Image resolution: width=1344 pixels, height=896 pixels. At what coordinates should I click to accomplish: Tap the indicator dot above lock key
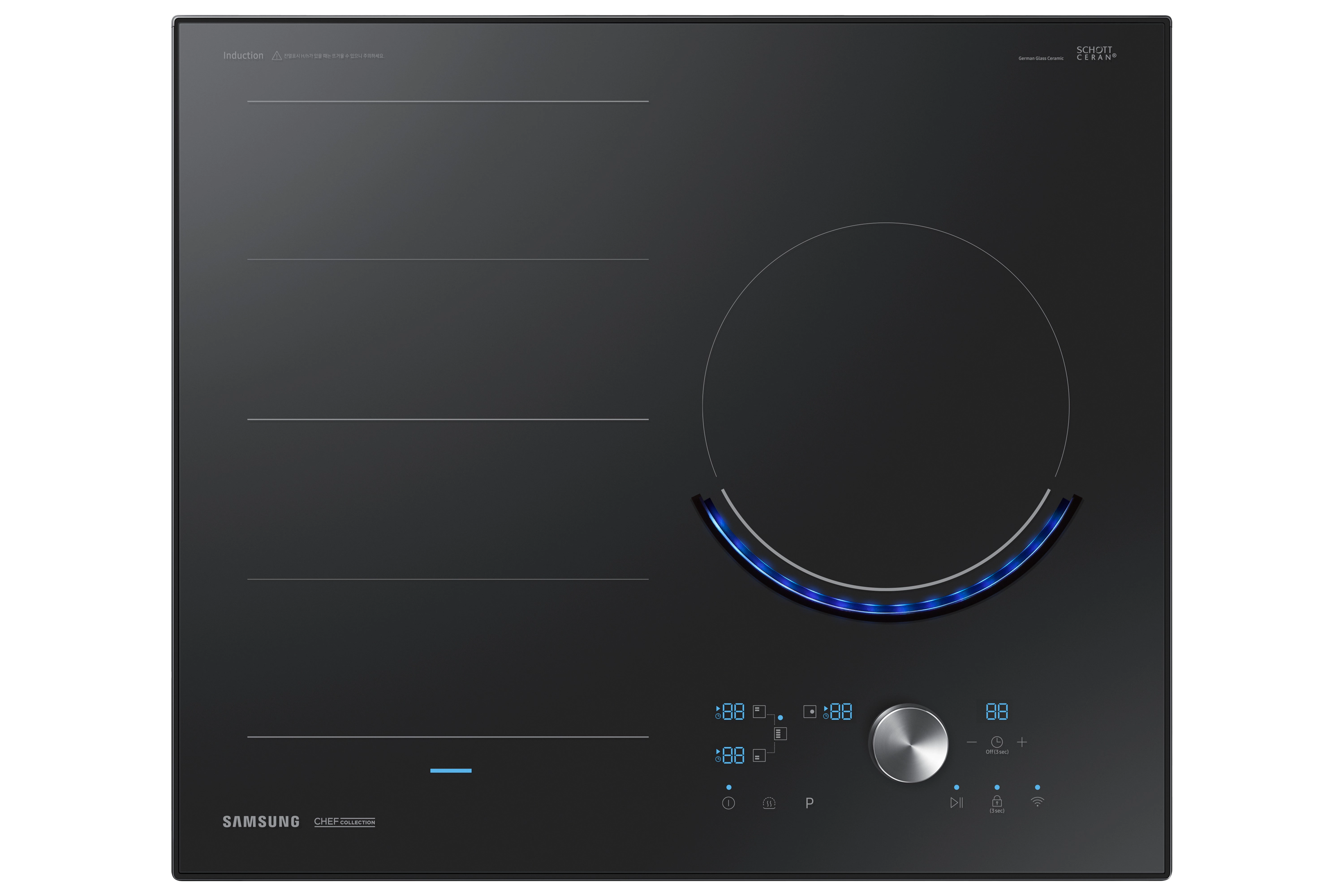pyautogui.click(x=997, y=788)
